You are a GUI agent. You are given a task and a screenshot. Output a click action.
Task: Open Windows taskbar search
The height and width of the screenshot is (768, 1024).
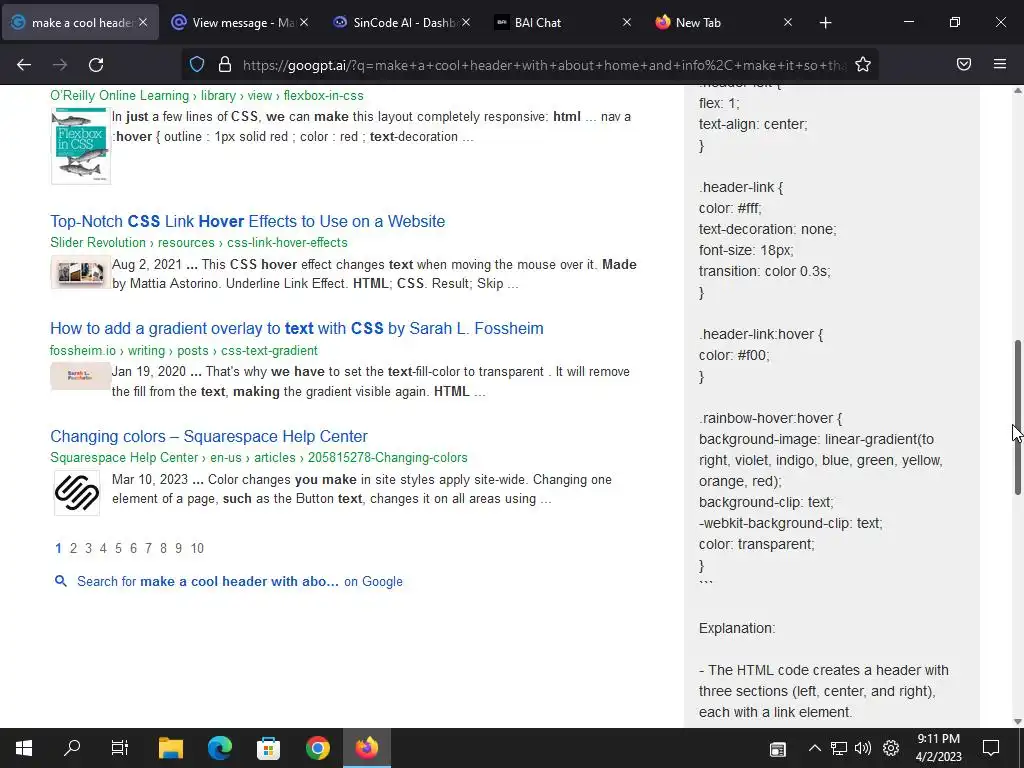click(72, 748)
